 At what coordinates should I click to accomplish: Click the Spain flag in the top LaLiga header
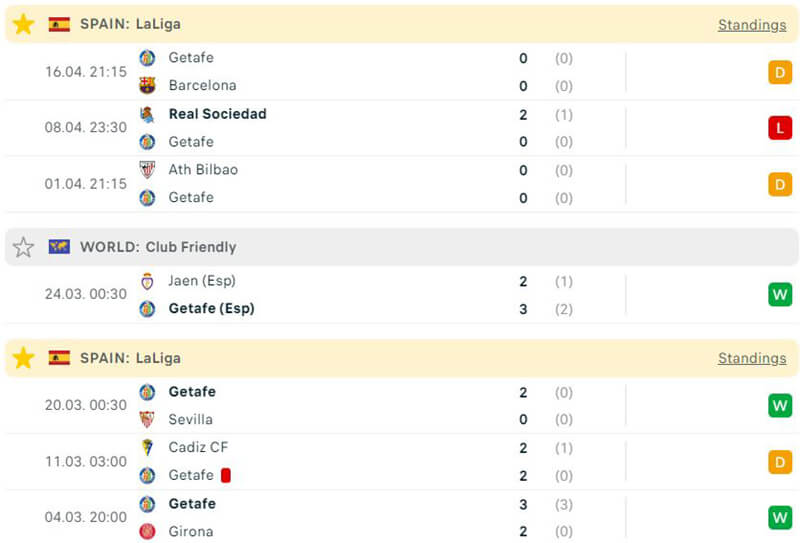59,24
